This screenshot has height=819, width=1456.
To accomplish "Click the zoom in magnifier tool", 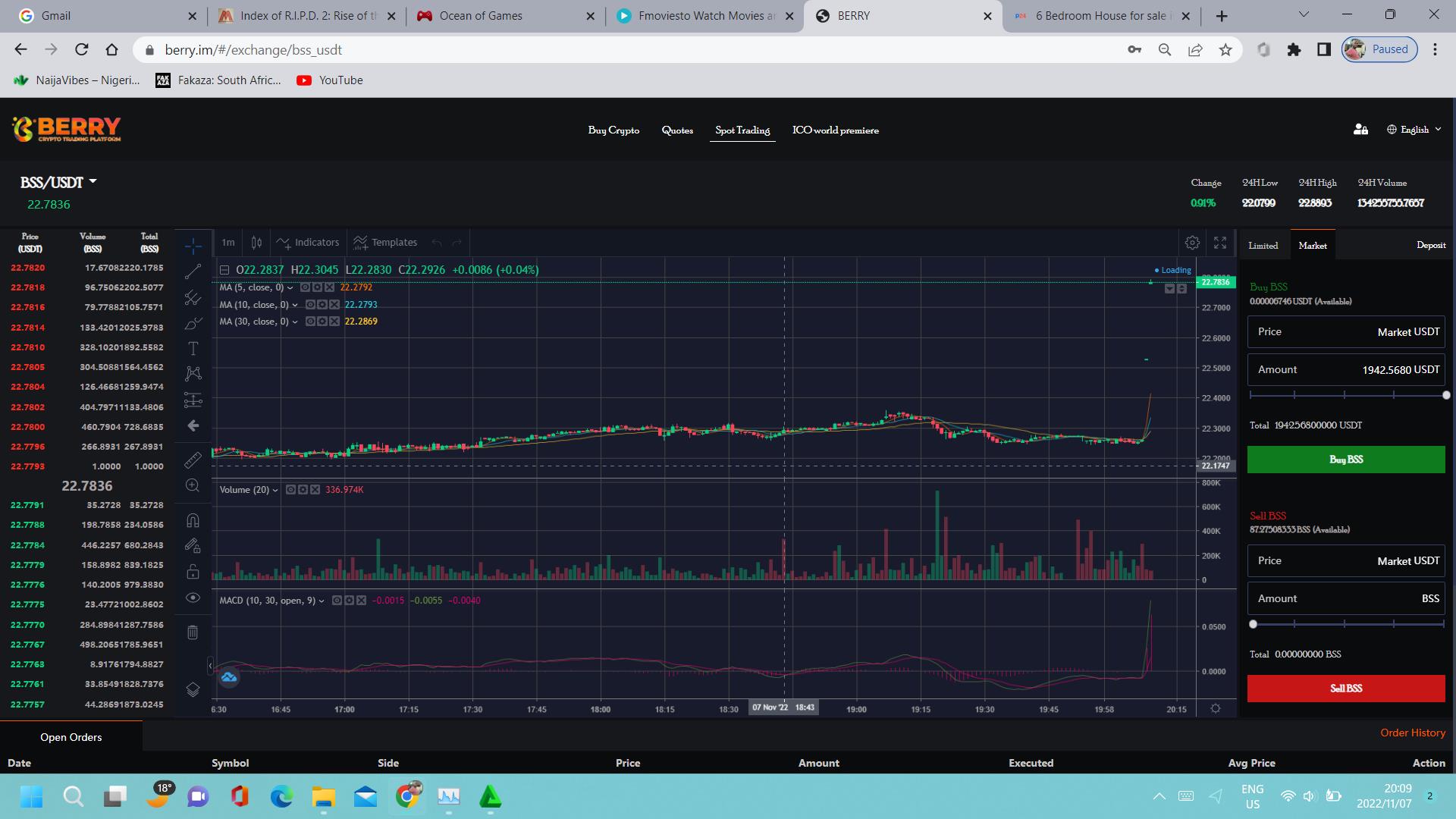I will 193,485.
